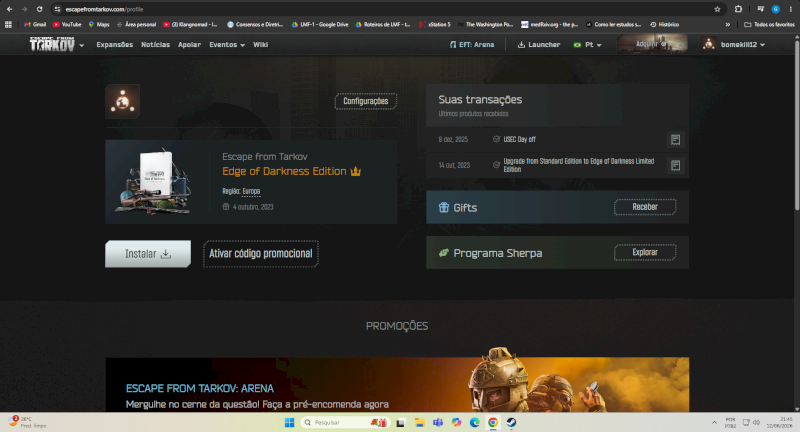800x432 pixels.
Task: Open the Windows Start menu
Action: coord(289,422)
